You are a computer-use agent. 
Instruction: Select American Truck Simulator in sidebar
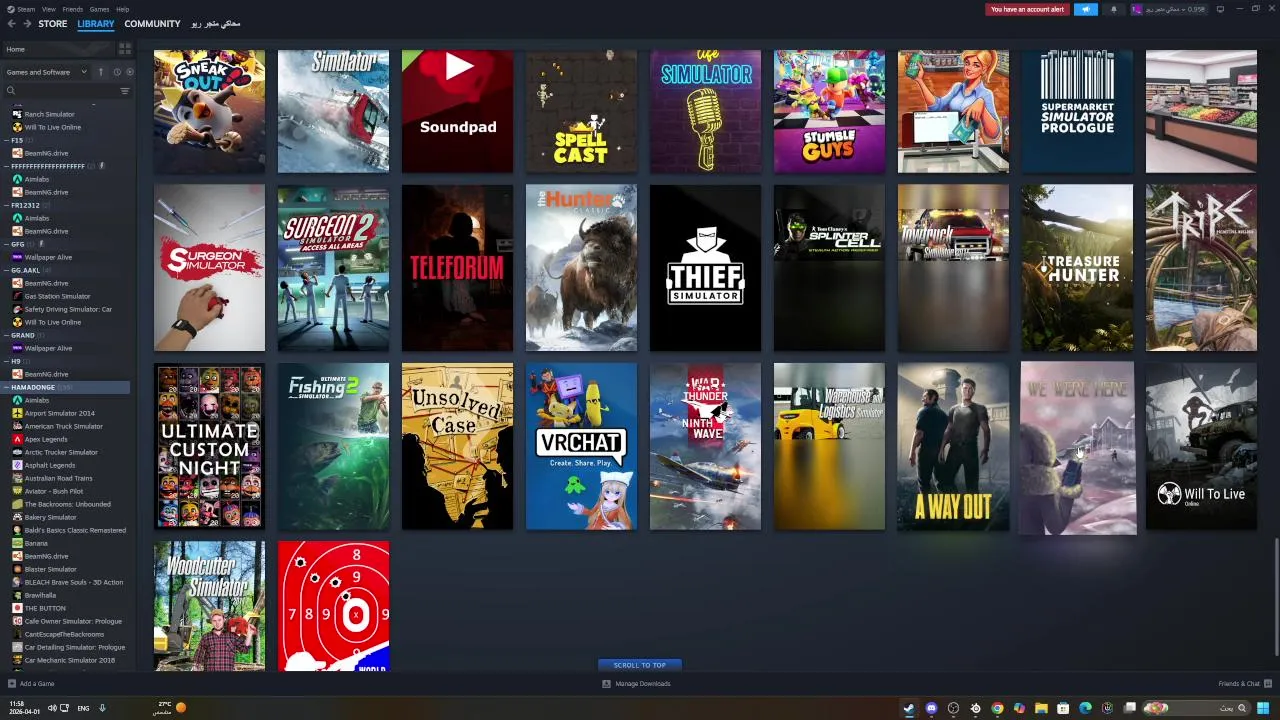63,426
